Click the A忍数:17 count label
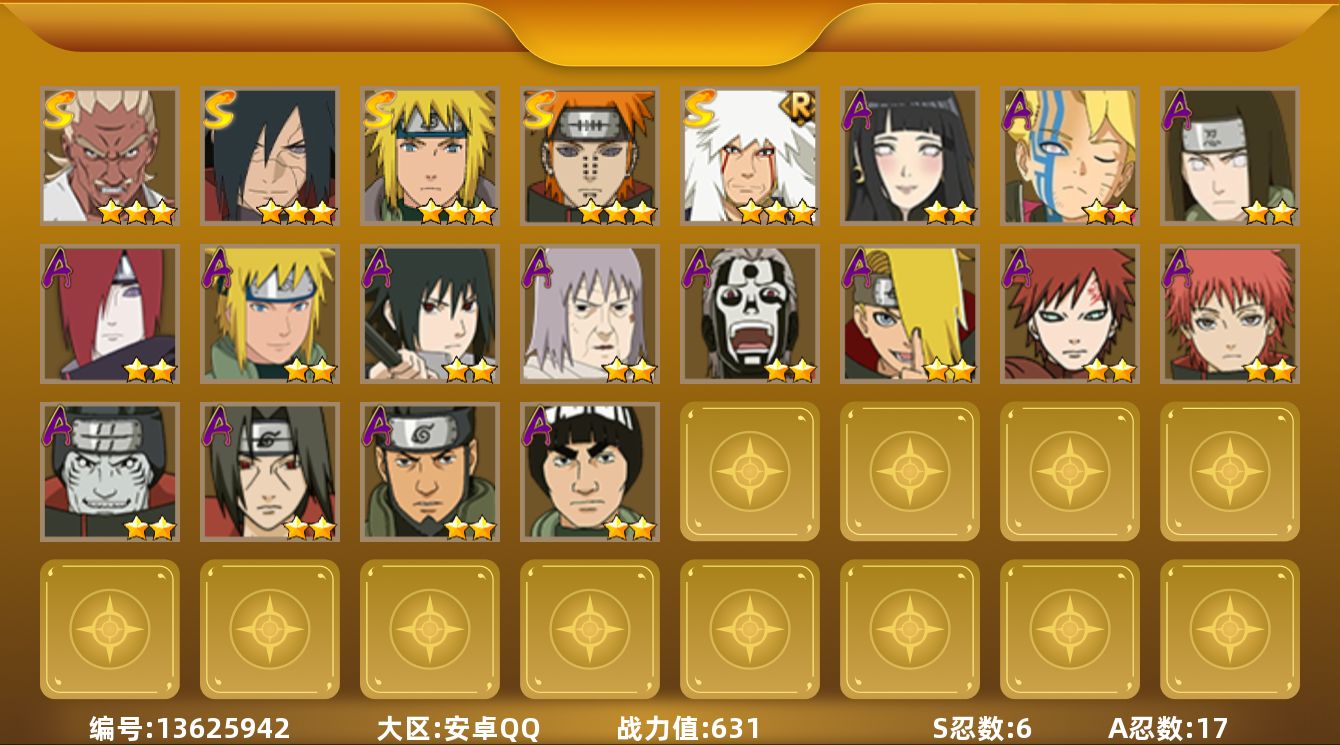 [x=1167, y=728]
